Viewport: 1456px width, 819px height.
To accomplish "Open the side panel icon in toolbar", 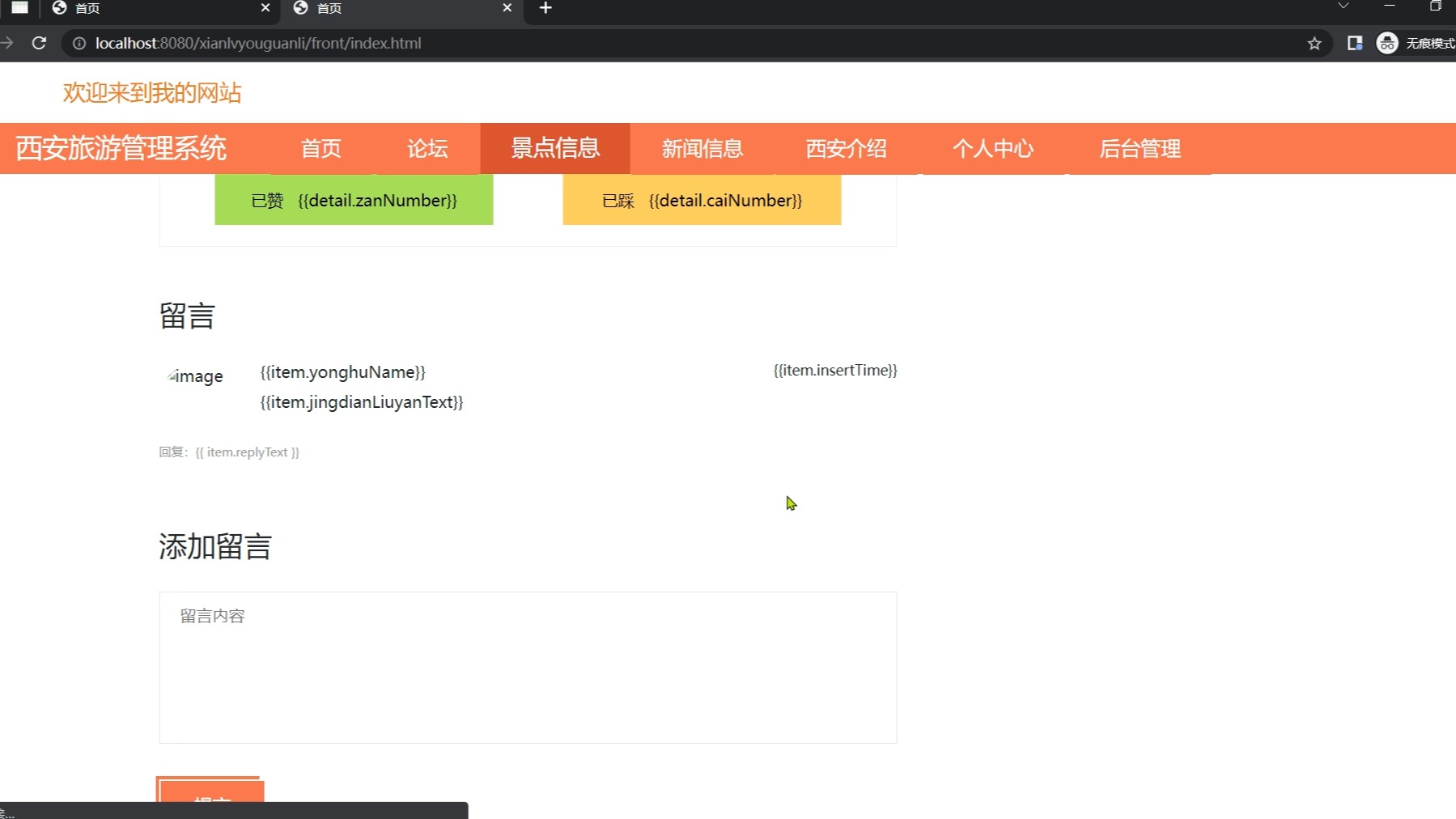I will click(x=1355, y=43).
